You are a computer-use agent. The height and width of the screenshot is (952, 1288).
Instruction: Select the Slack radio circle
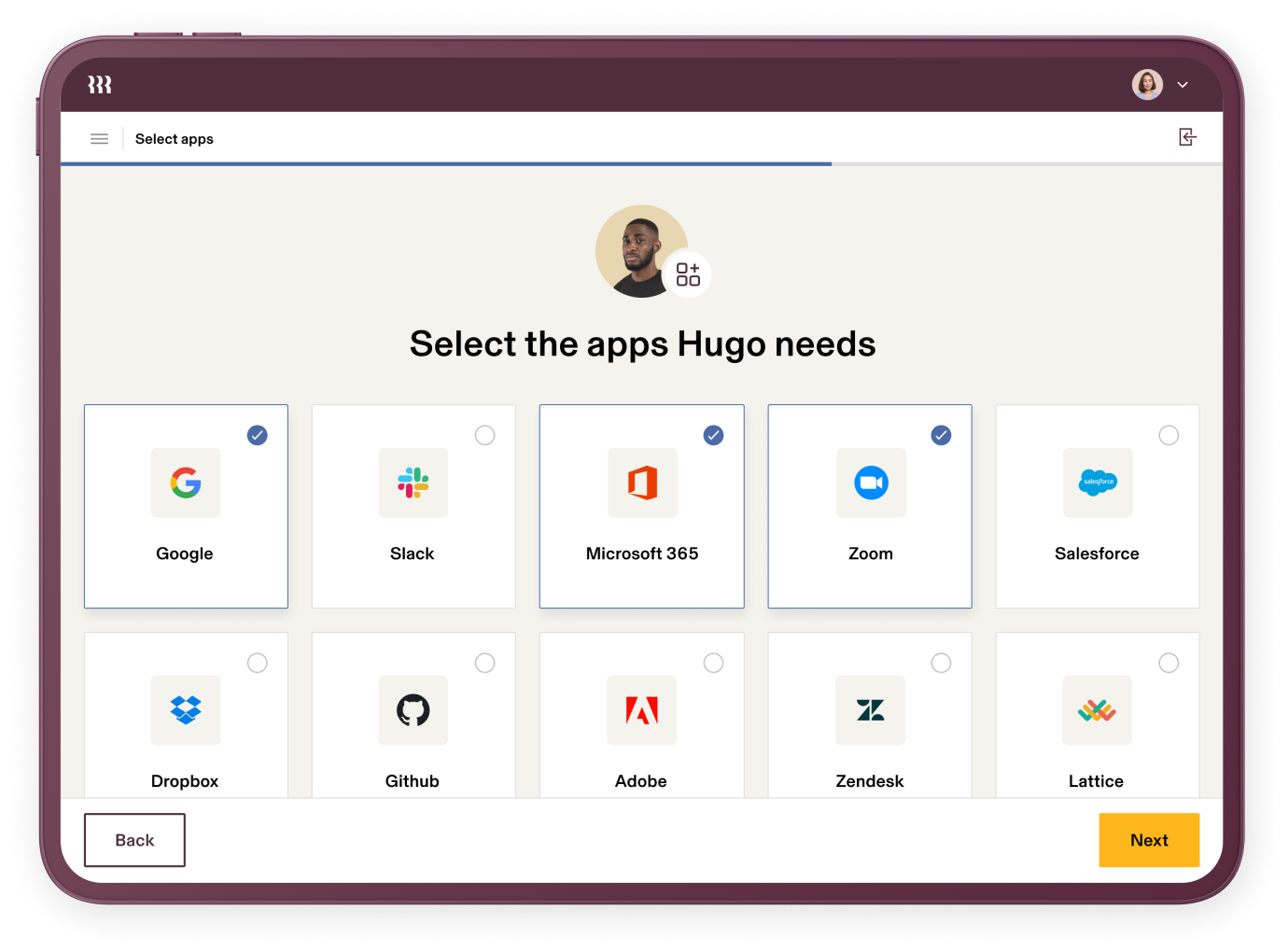(x=485, y=435)
